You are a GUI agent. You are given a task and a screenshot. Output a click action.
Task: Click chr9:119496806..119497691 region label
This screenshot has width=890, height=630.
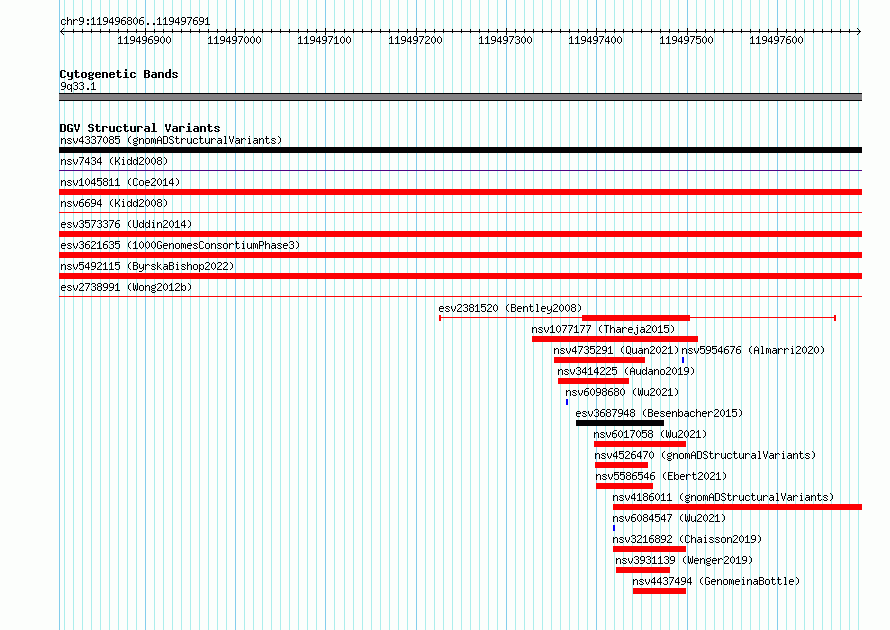pyautogui.click(x=135, y=22)
